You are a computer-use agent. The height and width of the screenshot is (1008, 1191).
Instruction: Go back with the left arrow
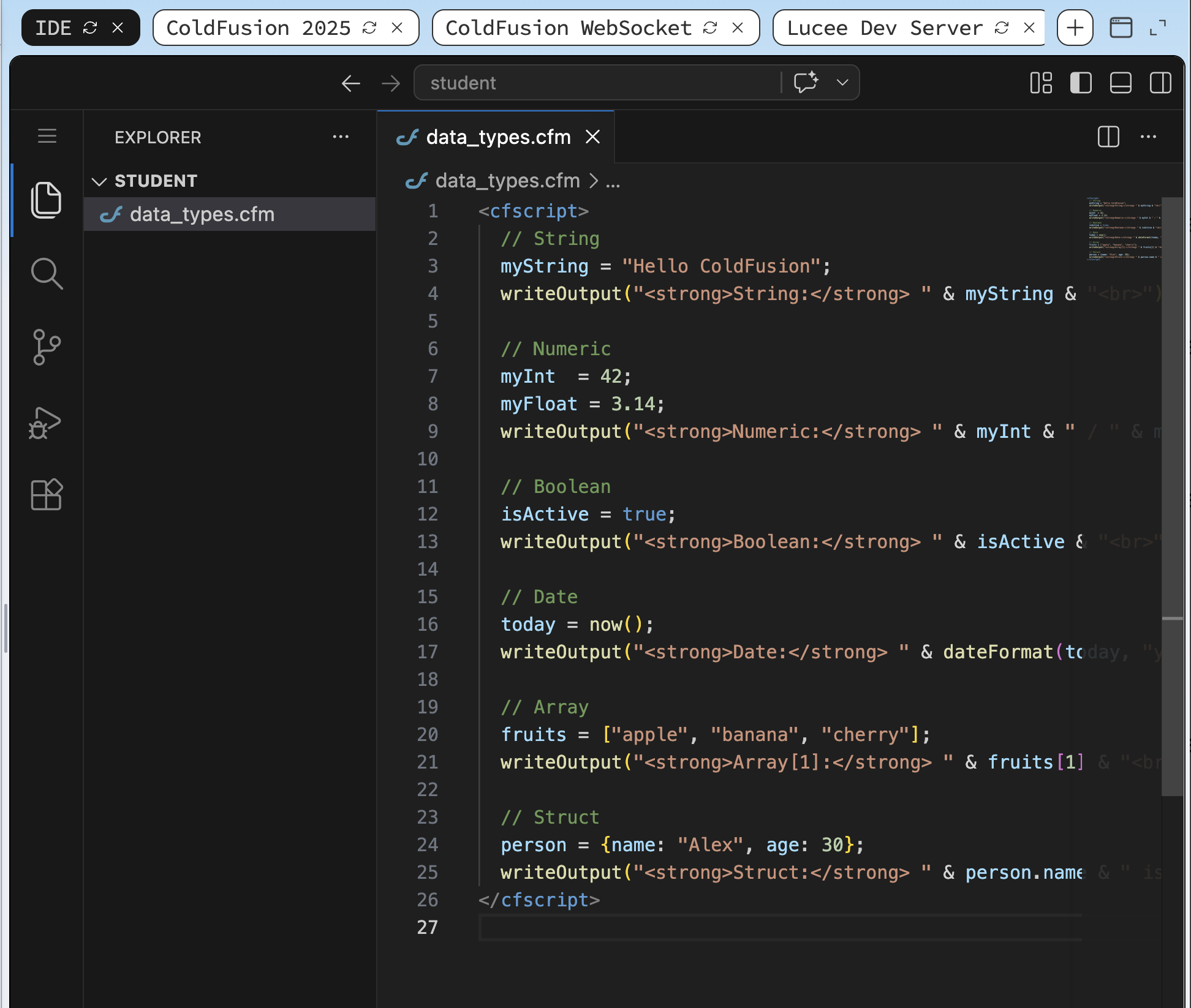tap(350, 83)
